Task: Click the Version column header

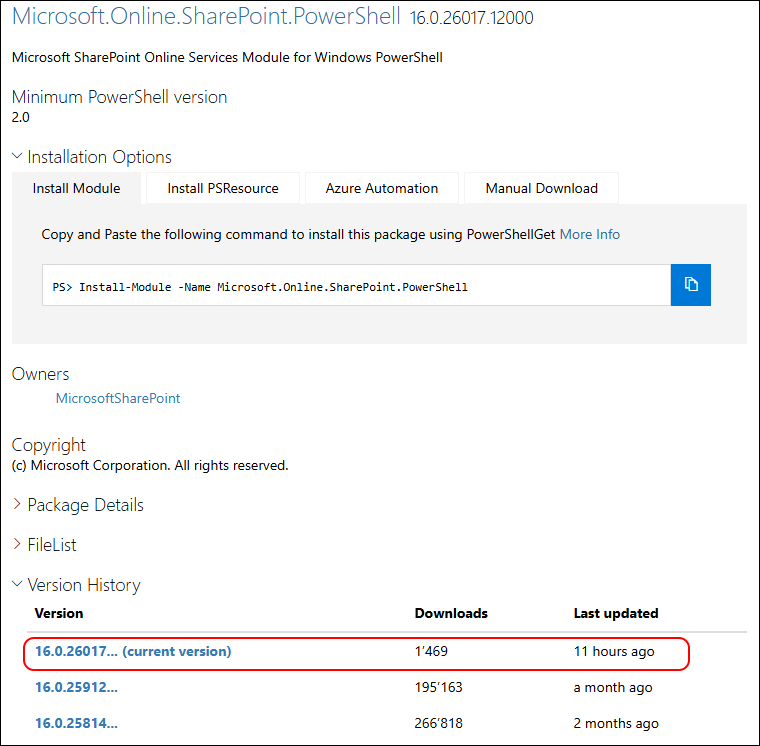Action: [59, 613]
